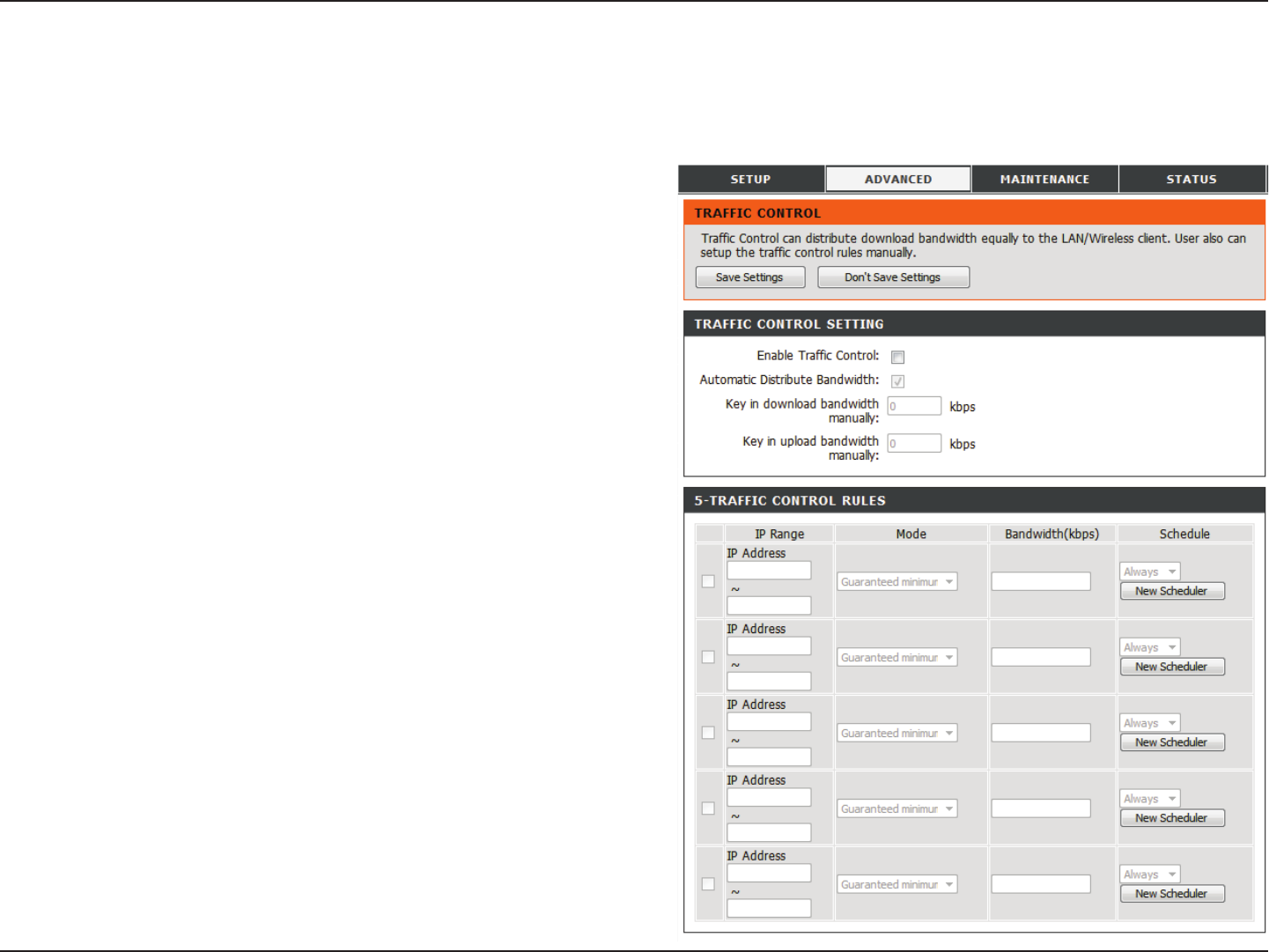Click fourth rule's Bandwidth(kbps) field
The height and width of the screenshot is (952, 1269).
click(x=1041, y=808)
